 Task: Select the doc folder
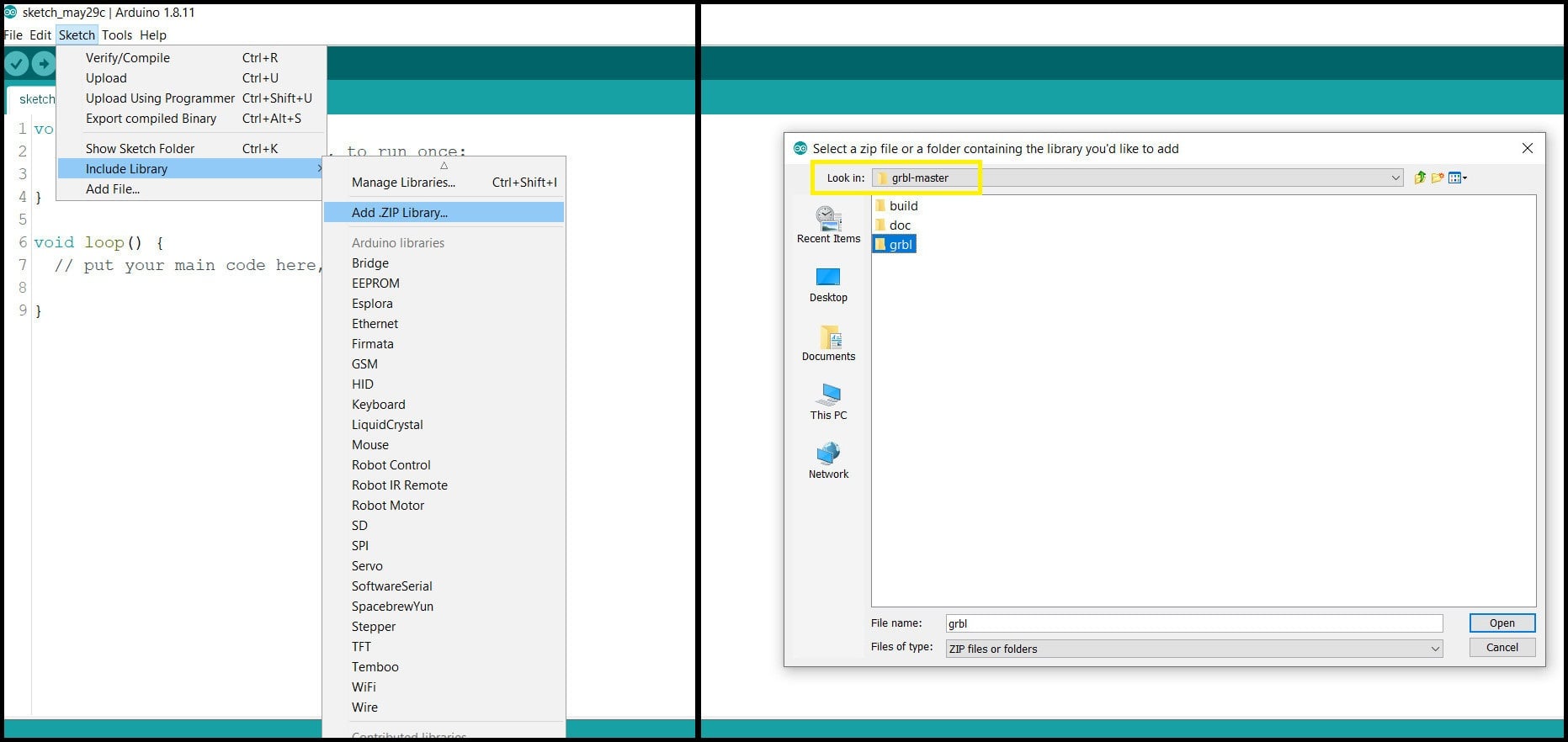click(x=893, y=225)
